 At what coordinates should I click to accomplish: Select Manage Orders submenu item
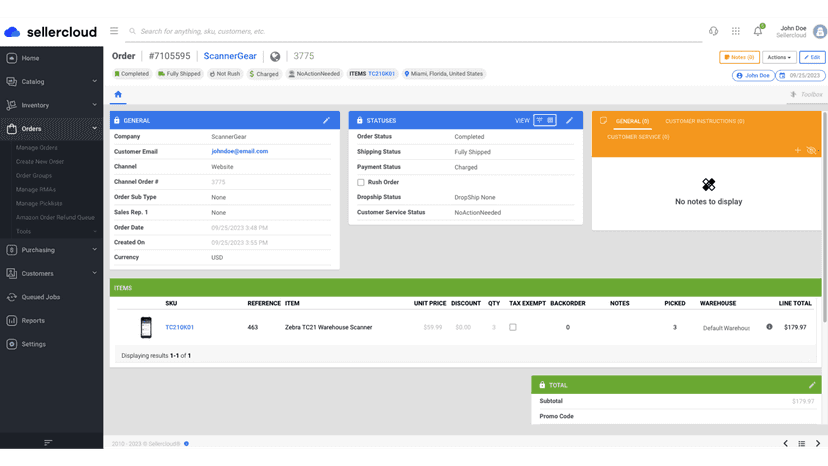coord(36,147)
